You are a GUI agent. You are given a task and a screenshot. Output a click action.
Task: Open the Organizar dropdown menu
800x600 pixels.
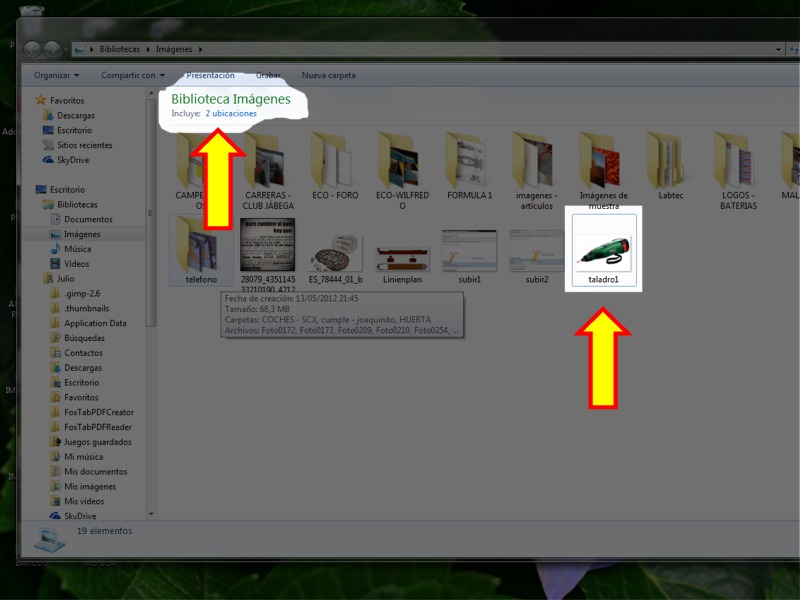coord(56,75)
